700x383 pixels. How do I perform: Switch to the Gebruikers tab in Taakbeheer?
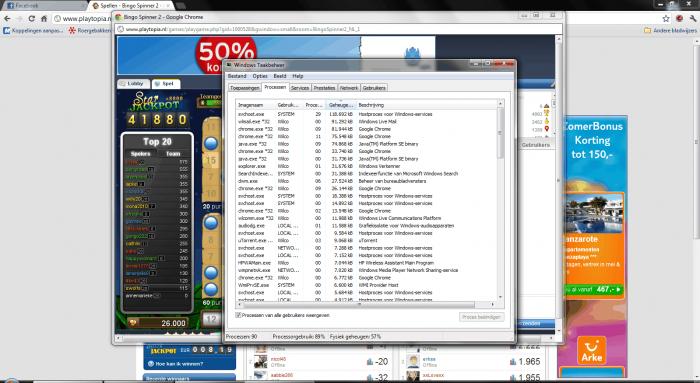374,88
